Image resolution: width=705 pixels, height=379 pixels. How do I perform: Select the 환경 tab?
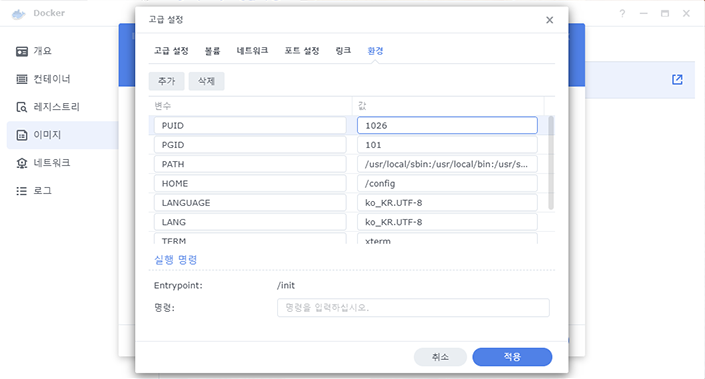[375, 50]
